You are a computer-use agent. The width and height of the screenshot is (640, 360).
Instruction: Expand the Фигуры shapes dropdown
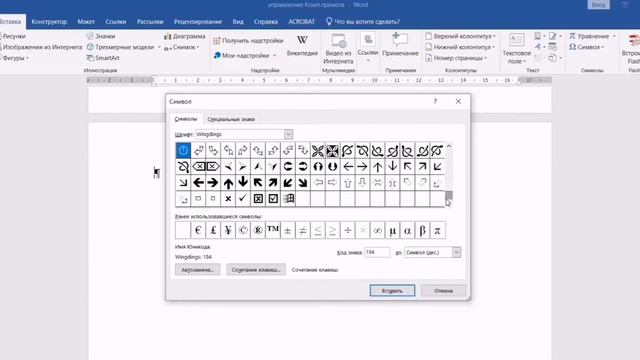pyautogui.click(x=27, y=58)
